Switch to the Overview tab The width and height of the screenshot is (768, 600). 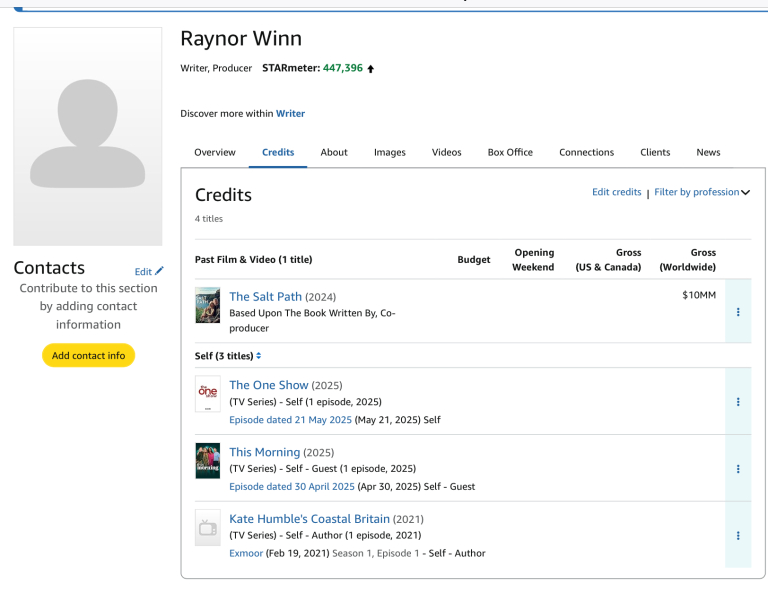point(215,152)
